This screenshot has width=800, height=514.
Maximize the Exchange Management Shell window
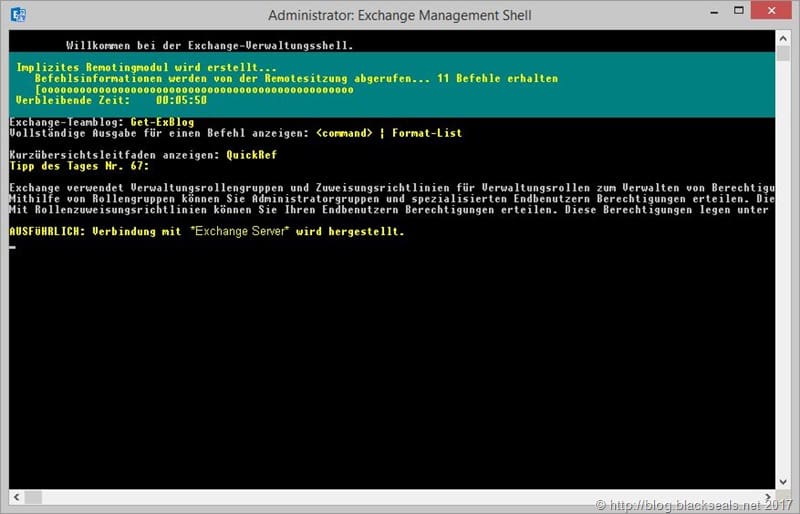pyautogui.click(x=738, y=11)
